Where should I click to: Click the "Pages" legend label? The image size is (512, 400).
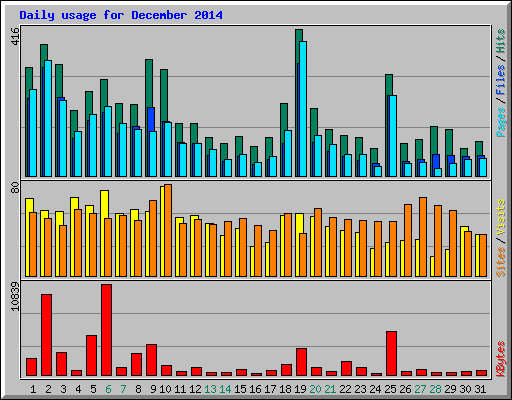[500, 122]
